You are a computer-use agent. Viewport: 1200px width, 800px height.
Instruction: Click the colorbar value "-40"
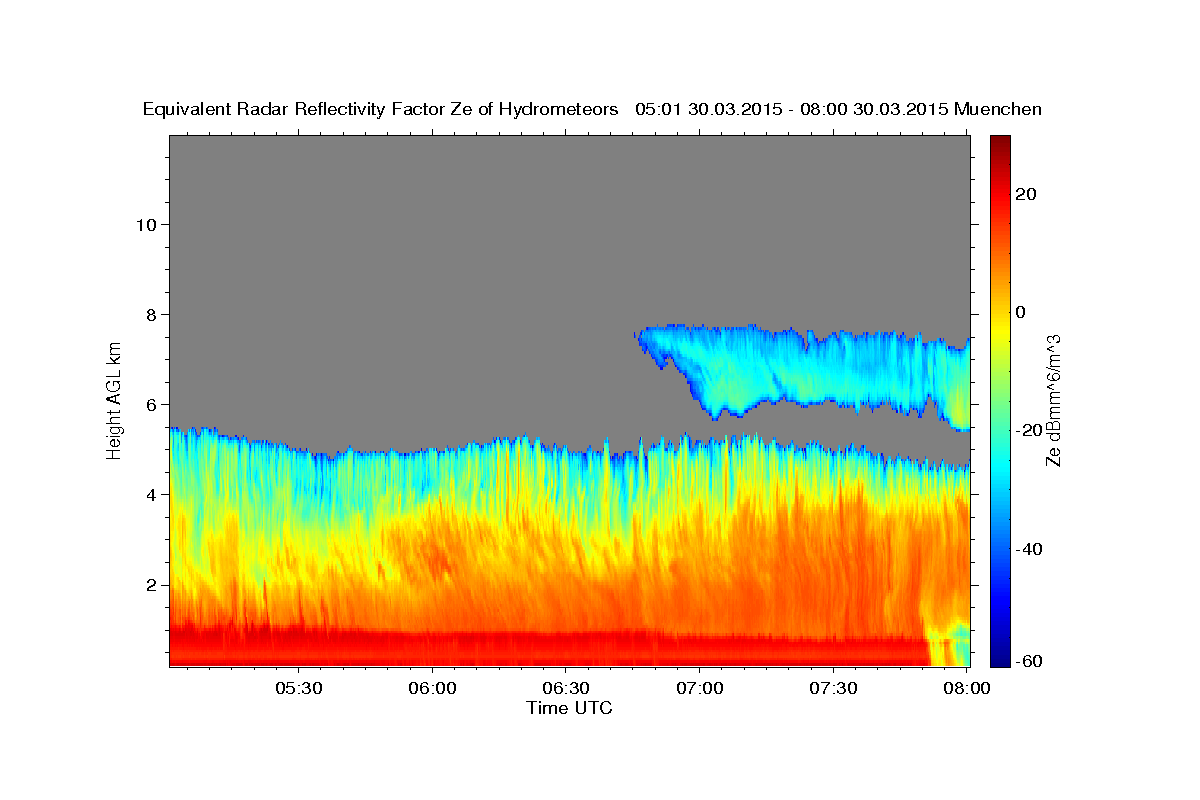click(1031, 549)
